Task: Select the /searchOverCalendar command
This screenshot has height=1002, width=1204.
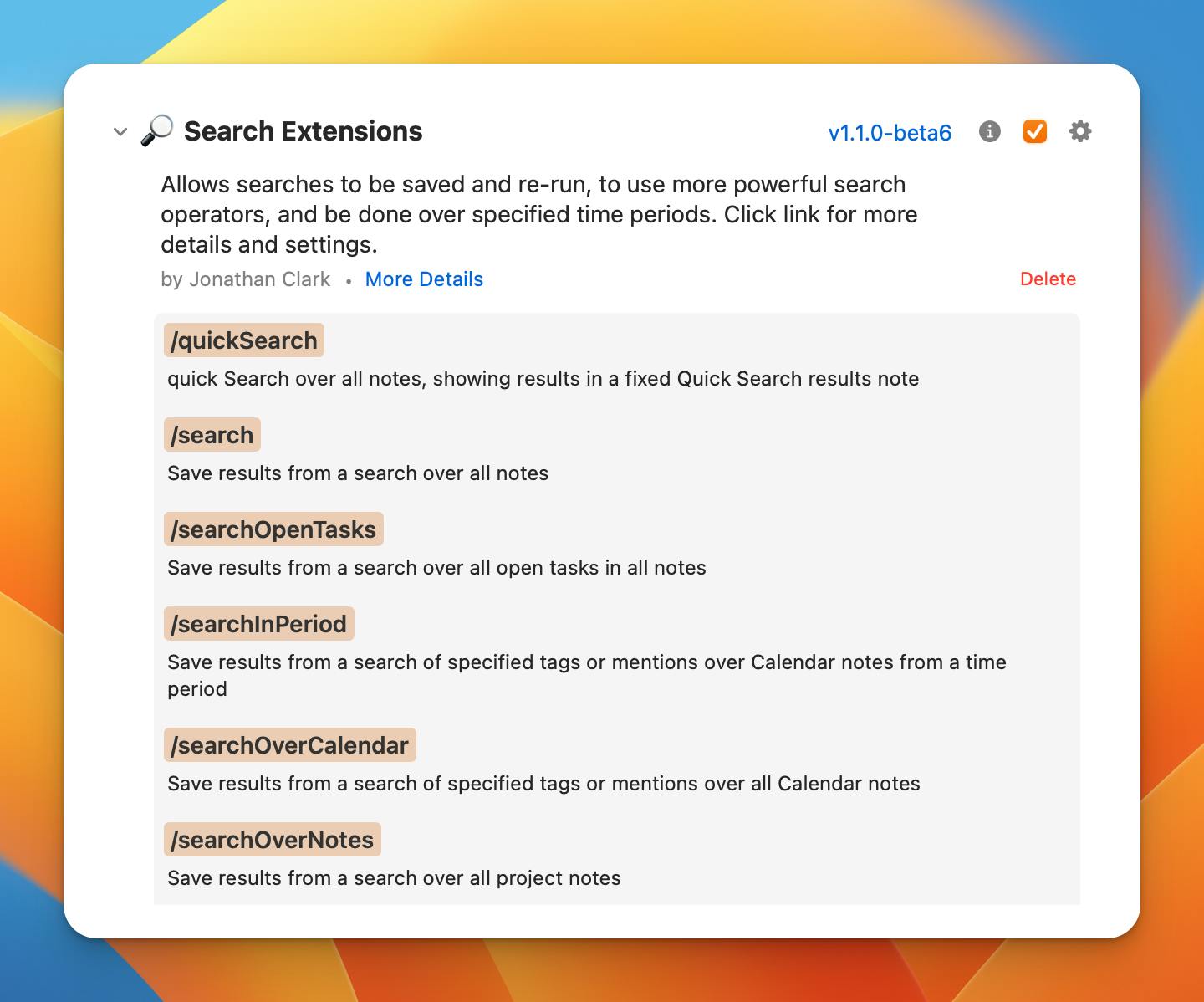Action: (x=289, y=746)
